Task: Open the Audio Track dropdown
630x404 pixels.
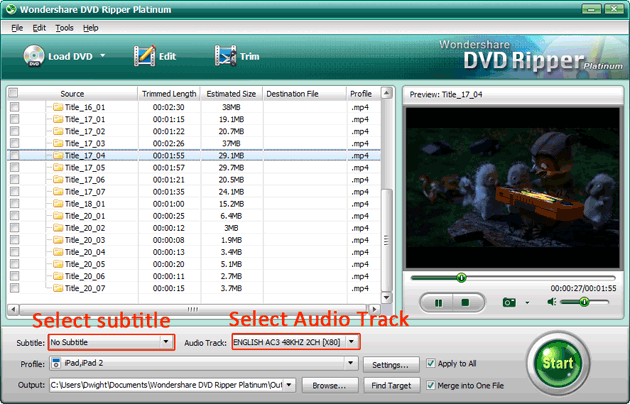Action: point(351,343)
